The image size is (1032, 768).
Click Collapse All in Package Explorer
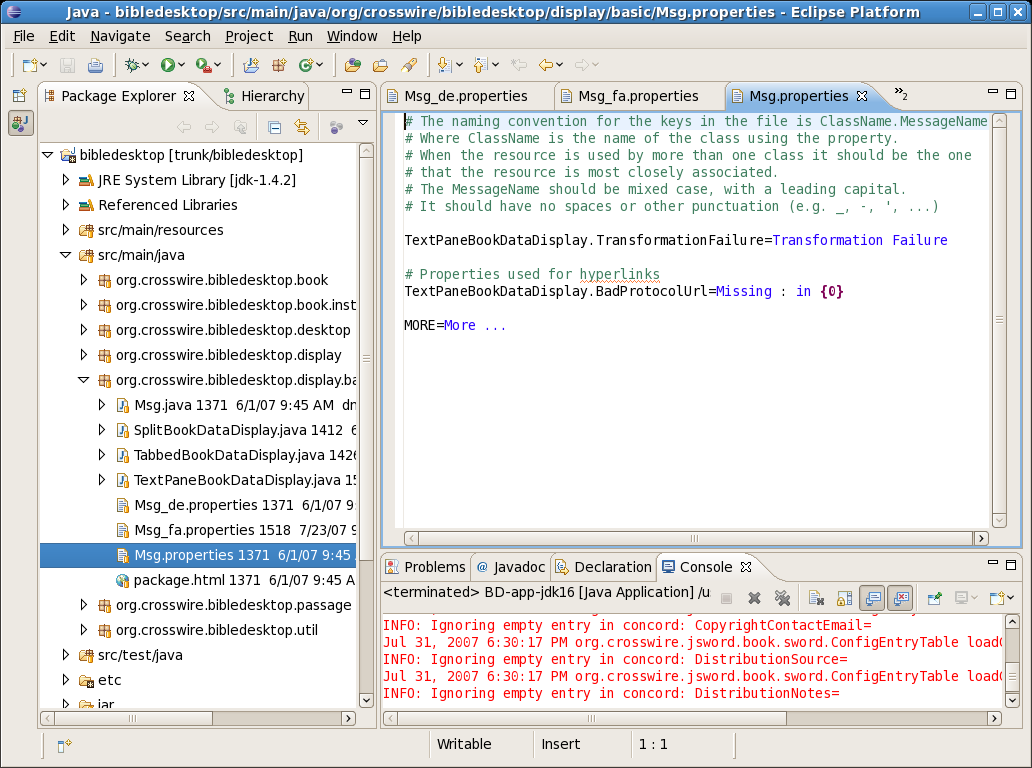click(274, 127)
